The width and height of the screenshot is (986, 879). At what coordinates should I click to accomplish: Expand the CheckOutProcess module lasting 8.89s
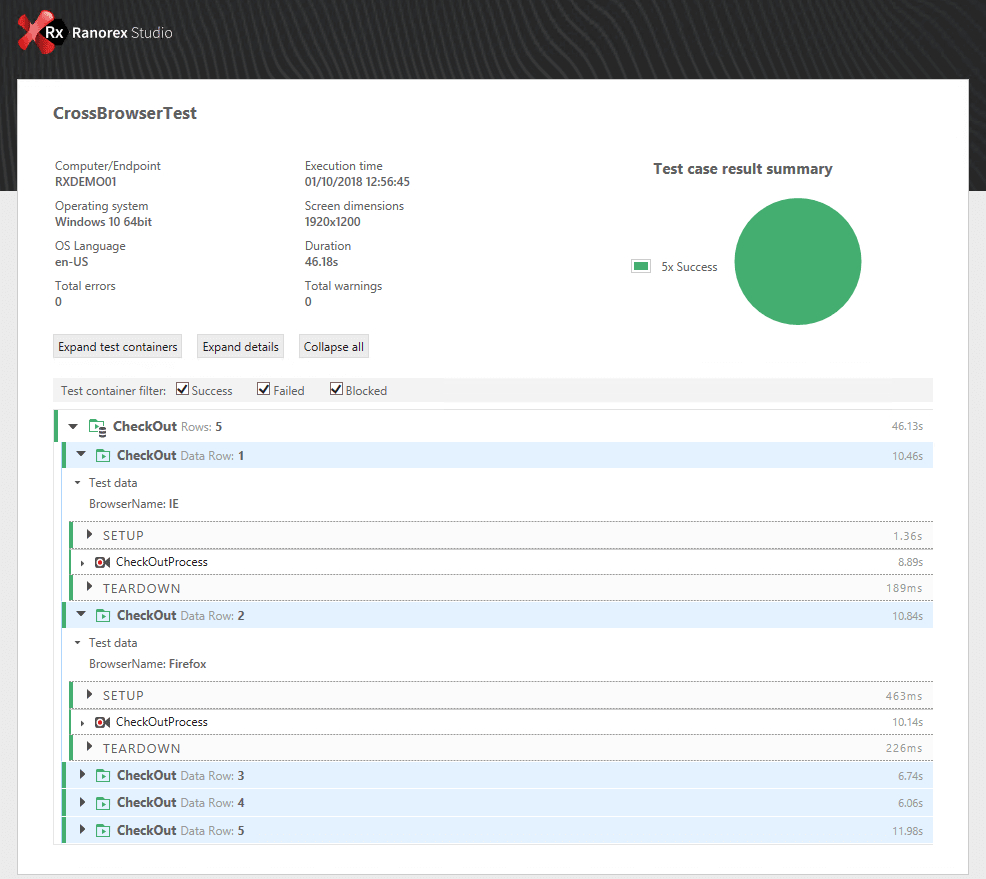82,563
